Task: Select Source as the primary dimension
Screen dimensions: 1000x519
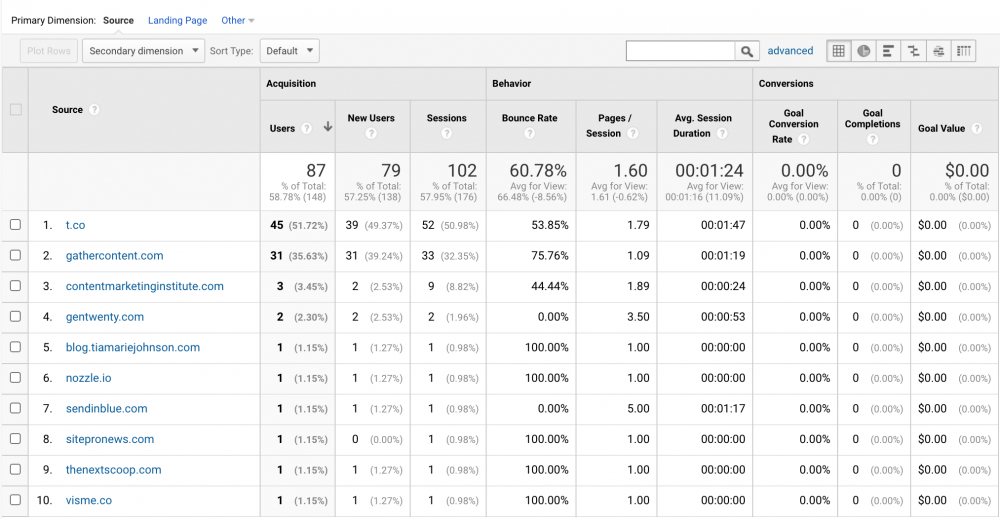Action: coord(118,20)
